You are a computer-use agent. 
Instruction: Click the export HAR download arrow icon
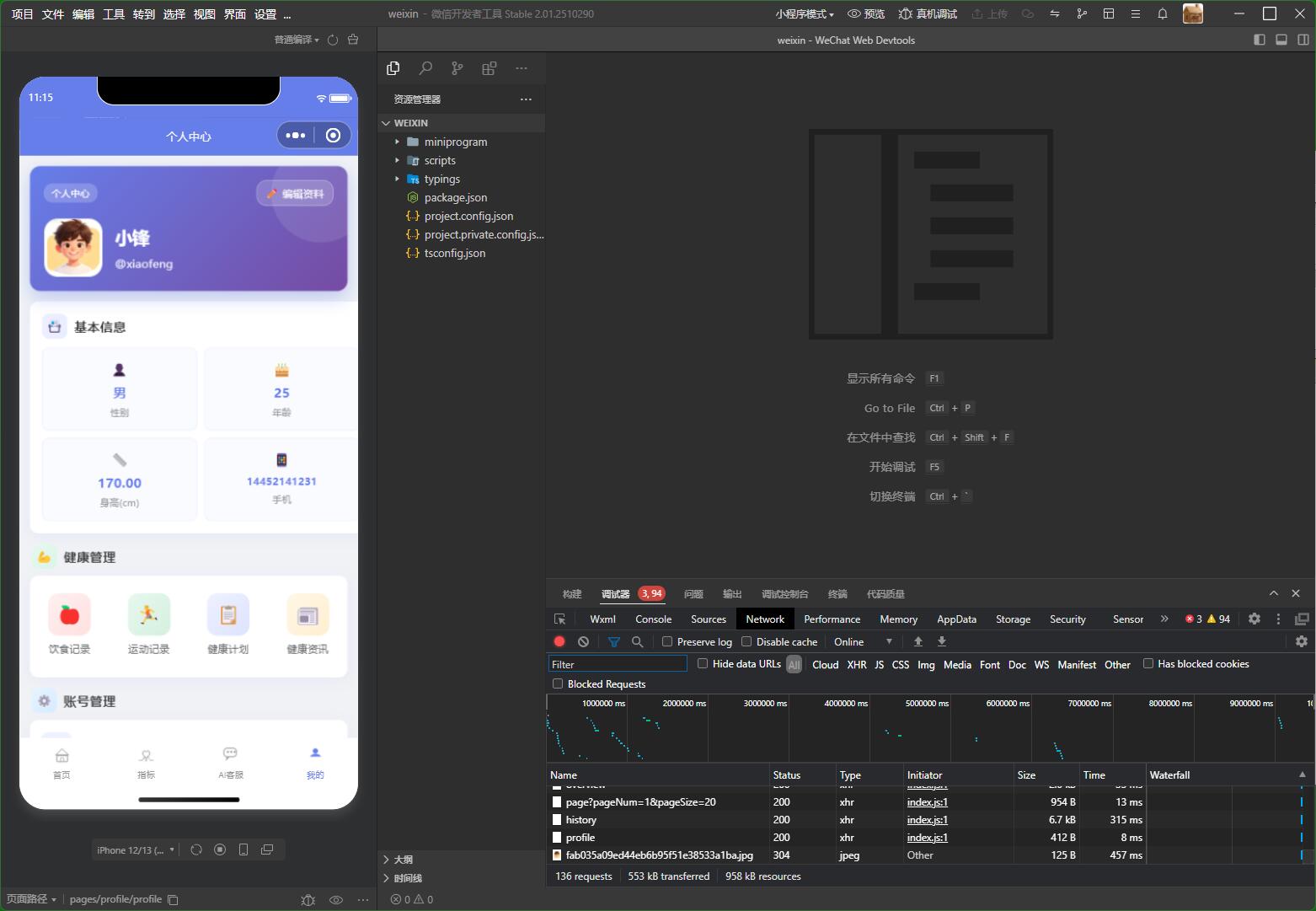(x=942, y=641)
